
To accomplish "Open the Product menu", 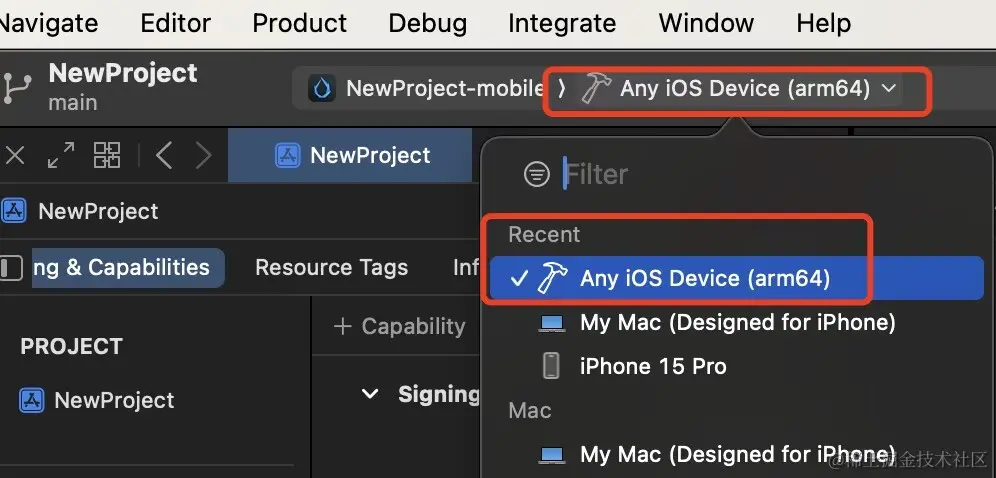I will 299,24.
